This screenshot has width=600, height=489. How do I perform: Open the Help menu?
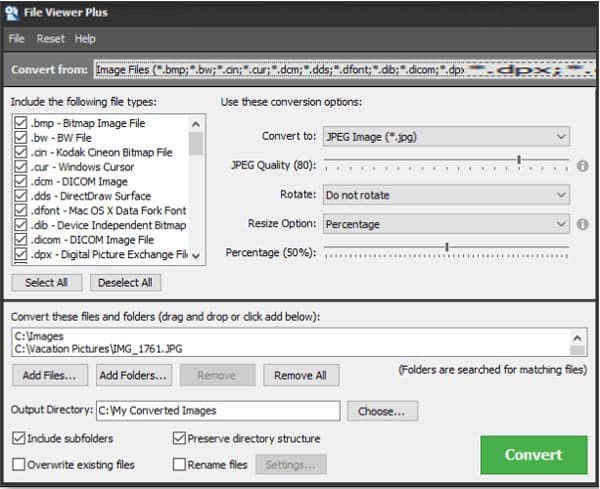tap(85, 39)
